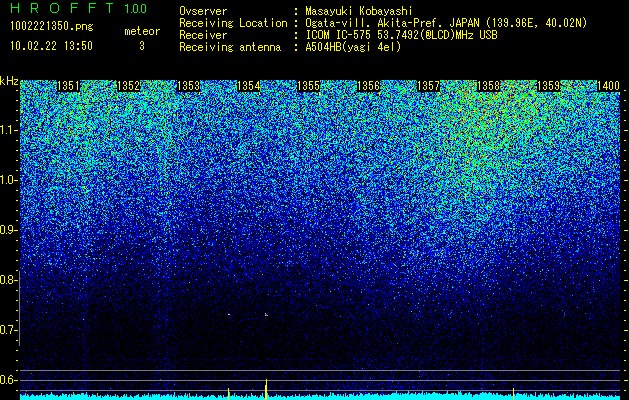Click the 1358 time marker
Viewport: 629px width, 400px height.
pos(488,86)
